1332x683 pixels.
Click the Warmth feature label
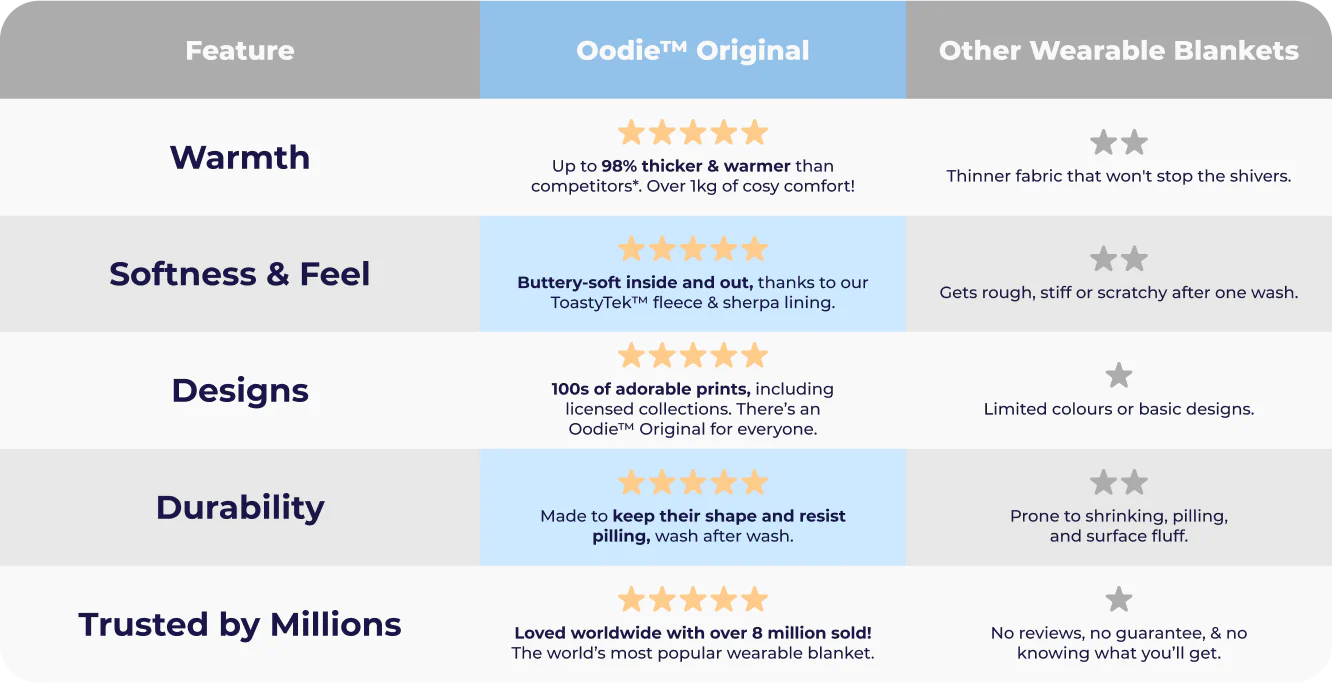coord(240,157)
